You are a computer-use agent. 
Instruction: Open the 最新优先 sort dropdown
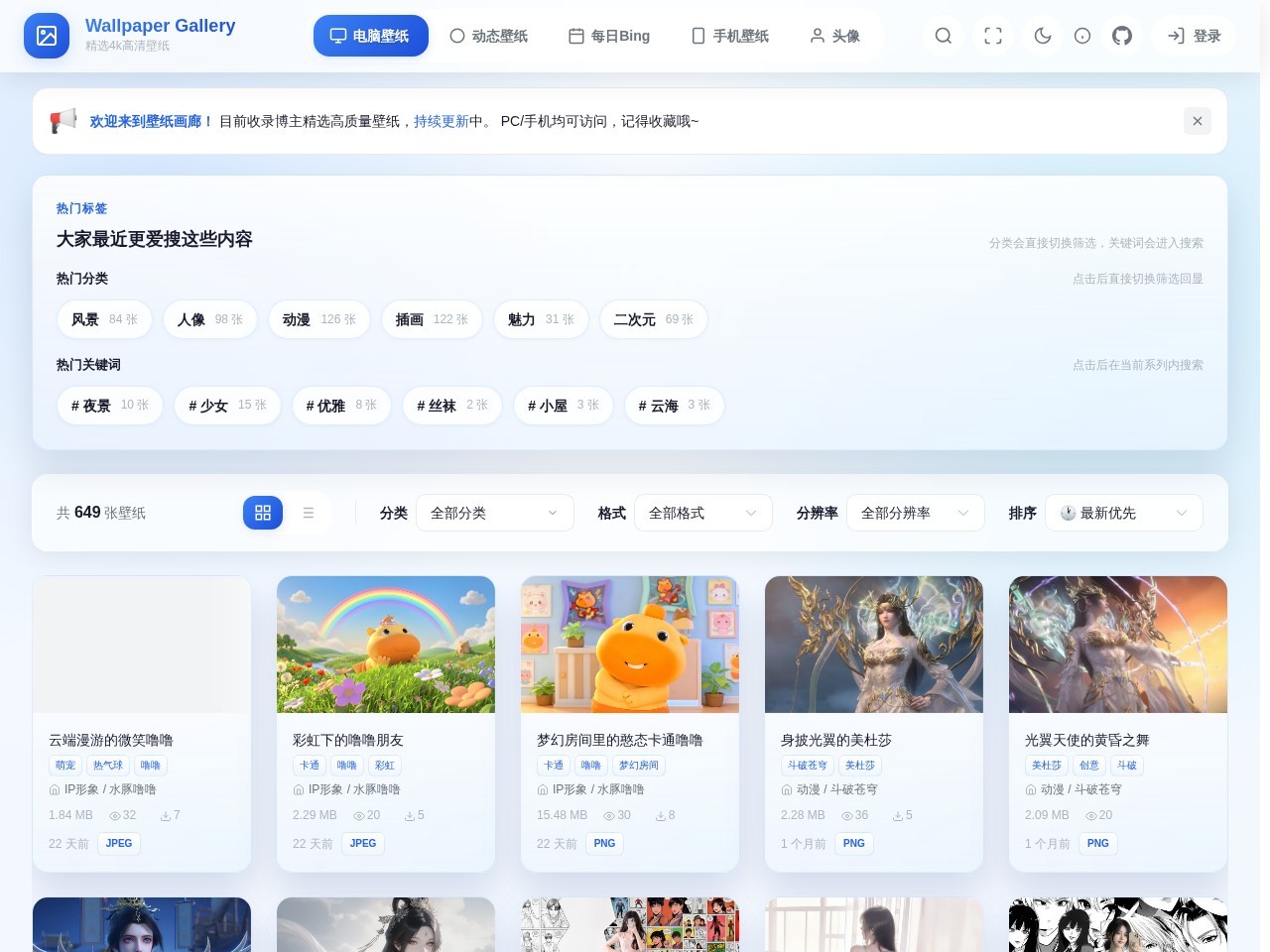coord(1124,513)
